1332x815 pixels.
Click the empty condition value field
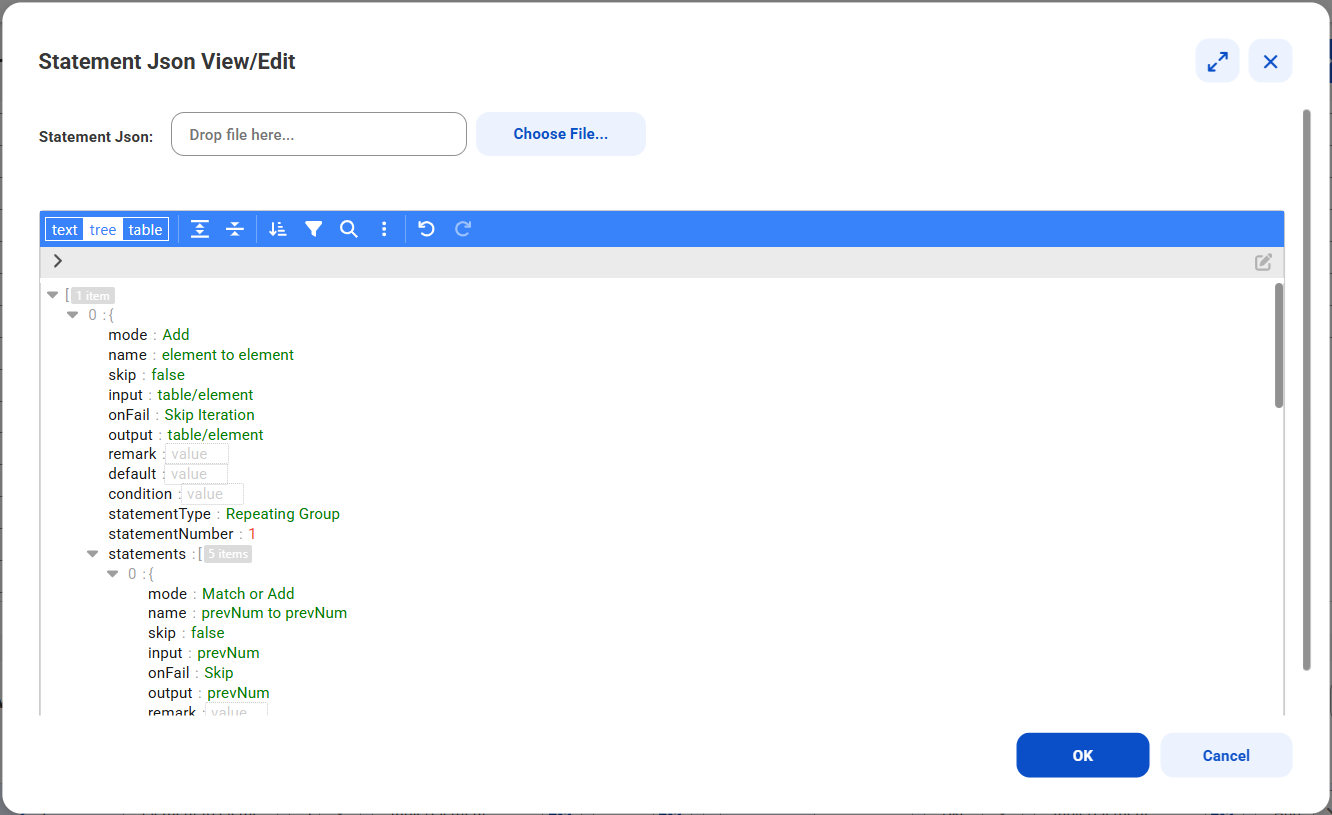pyautogui.click(x=212, y=494)
